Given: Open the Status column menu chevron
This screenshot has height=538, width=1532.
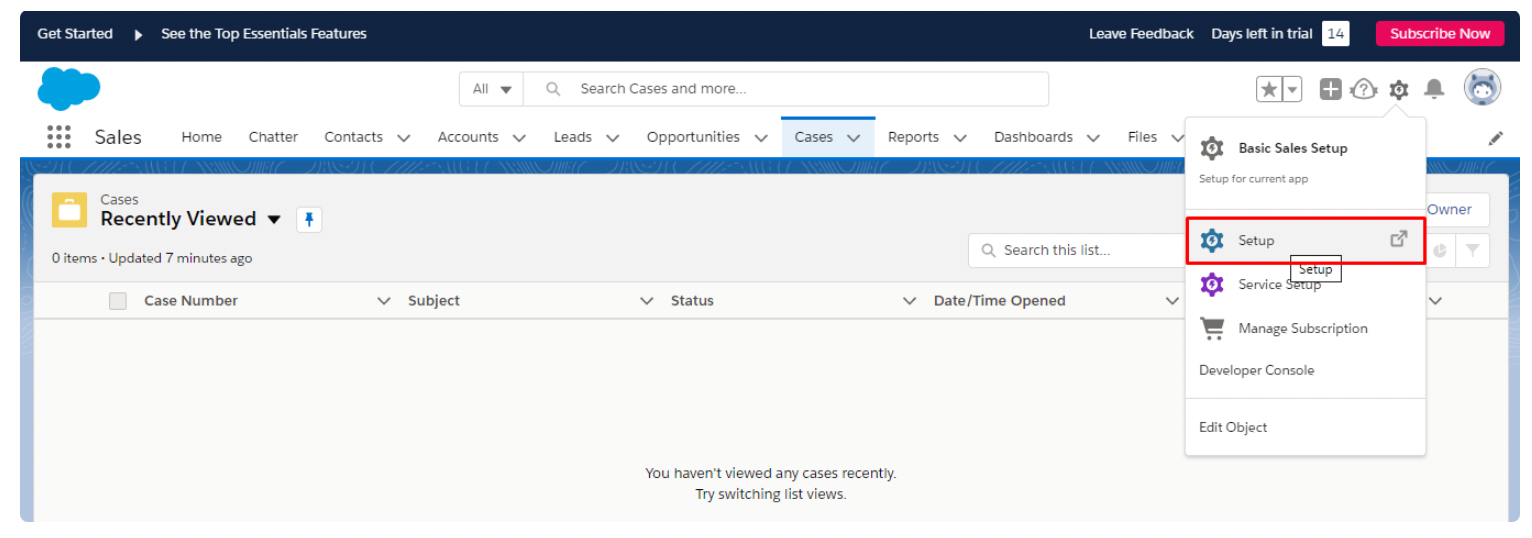Looking at the screenshot, I should 909,301.
